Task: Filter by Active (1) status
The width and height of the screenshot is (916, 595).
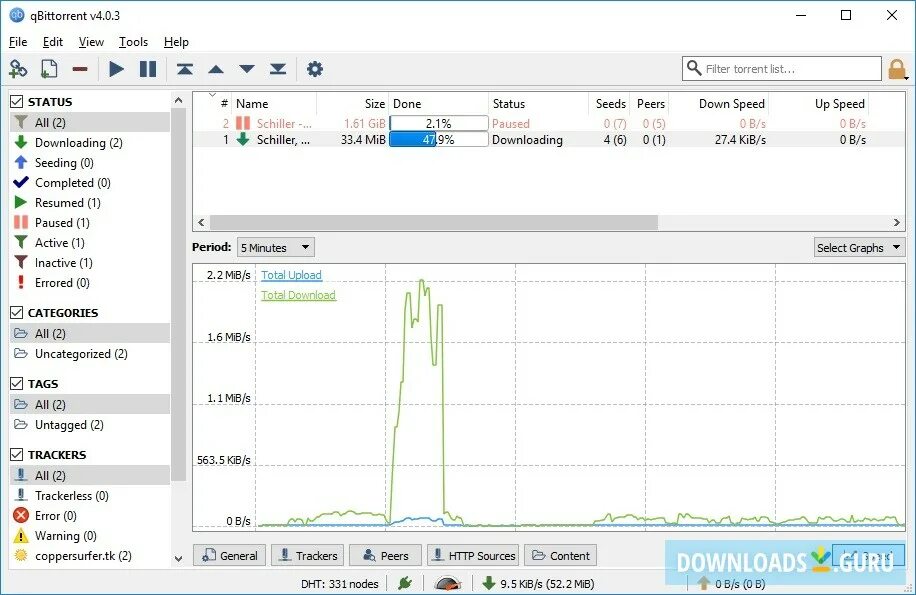Action: click(x=91, y=242)
